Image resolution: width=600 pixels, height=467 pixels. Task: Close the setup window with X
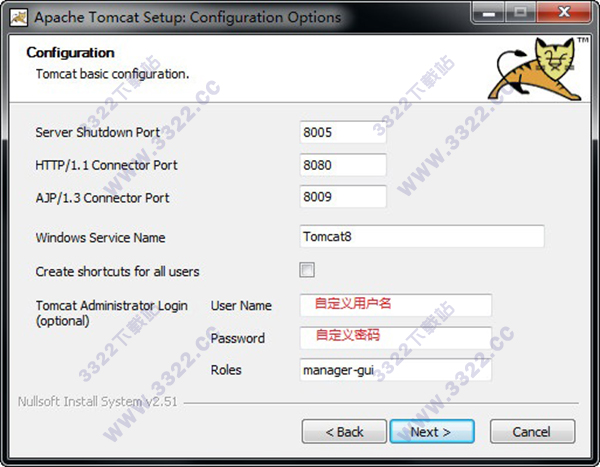(x=564, y=12)
